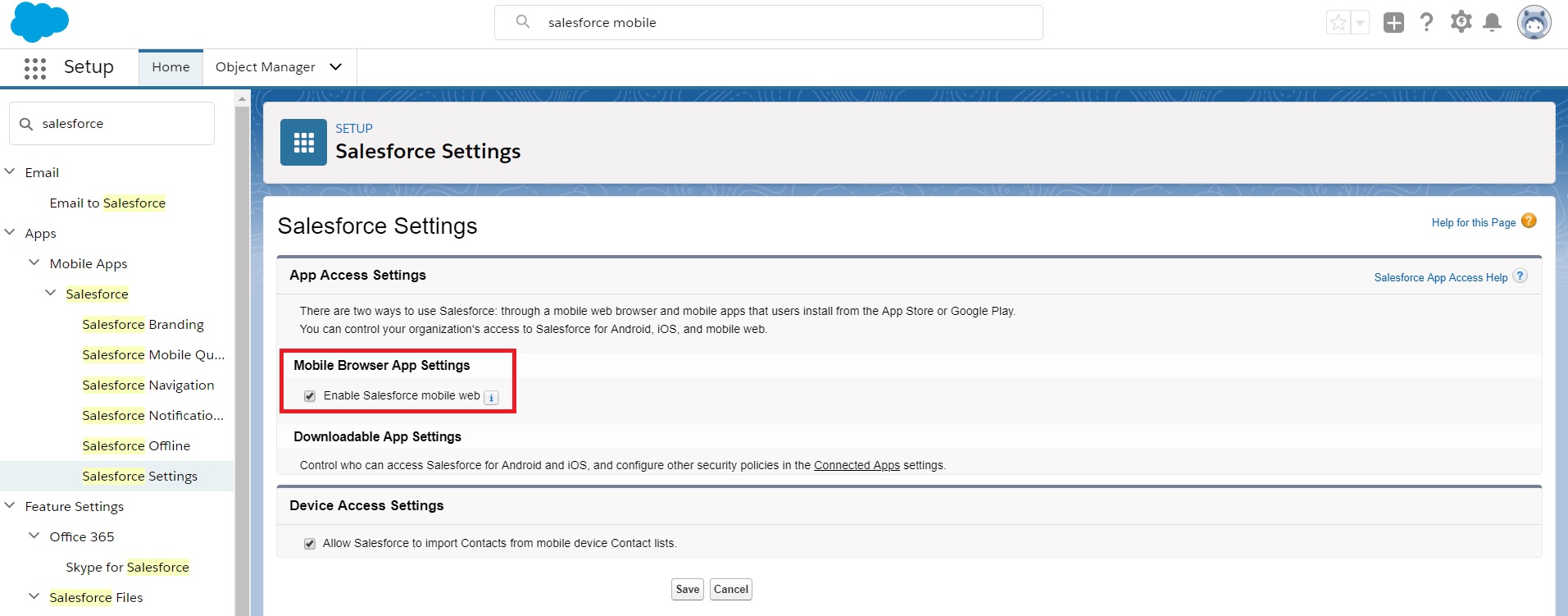Click the global search field
Image resolution: width=1568 pixels, height=616 pixels.
(x=769, y=23)
